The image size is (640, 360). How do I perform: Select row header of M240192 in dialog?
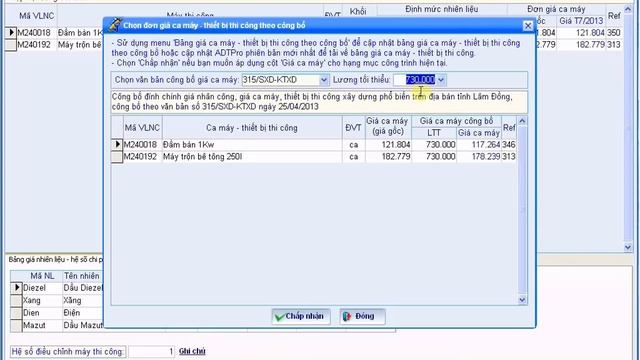tap(117, 157)
